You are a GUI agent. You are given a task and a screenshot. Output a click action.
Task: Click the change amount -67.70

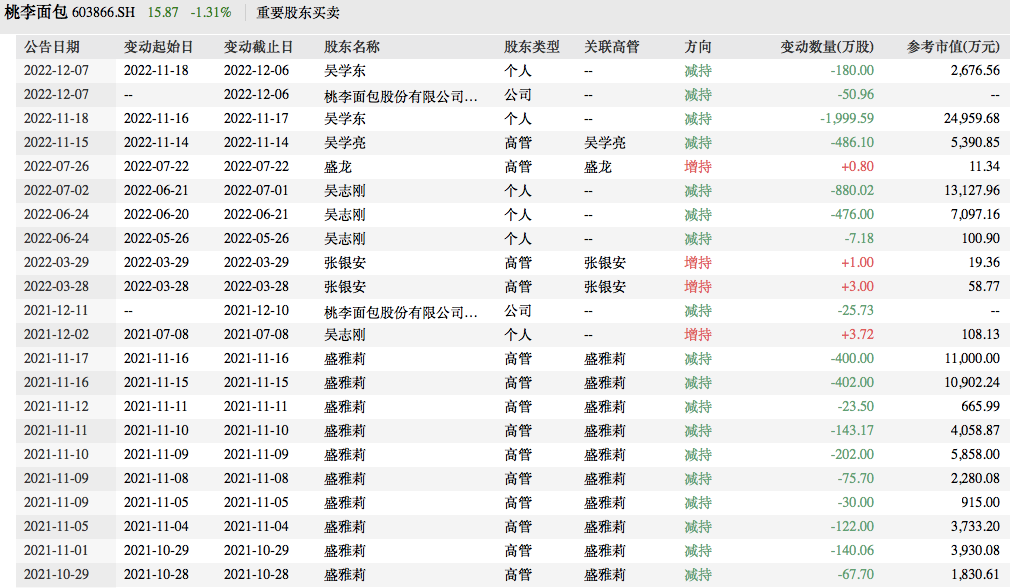pos(855,574)
